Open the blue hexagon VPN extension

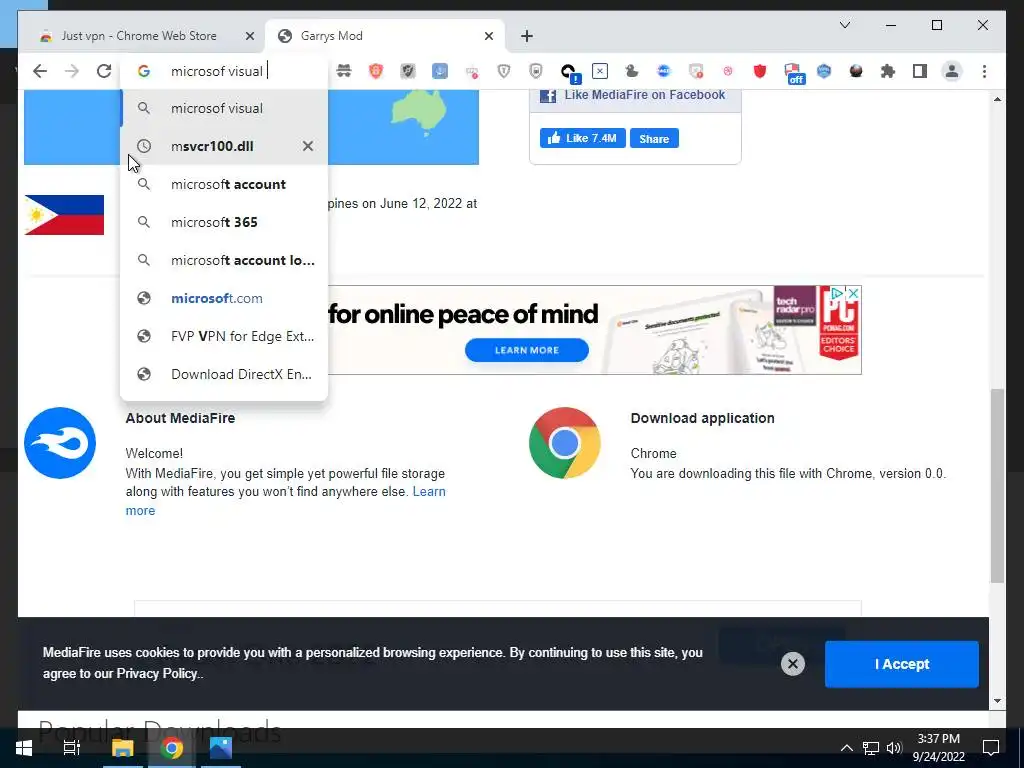point(824,71)
